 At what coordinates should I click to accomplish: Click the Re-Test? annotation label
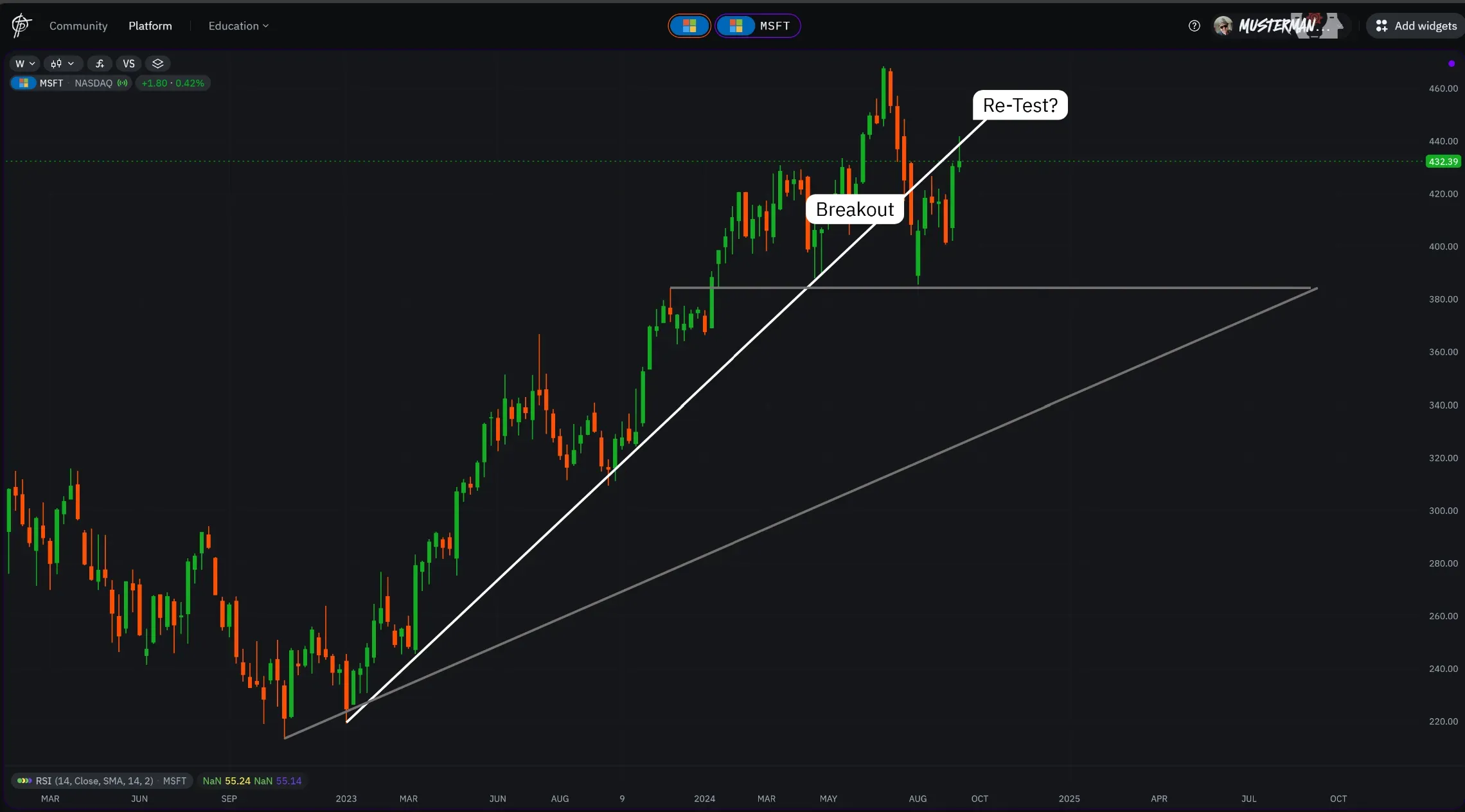tap(1020, 105)
